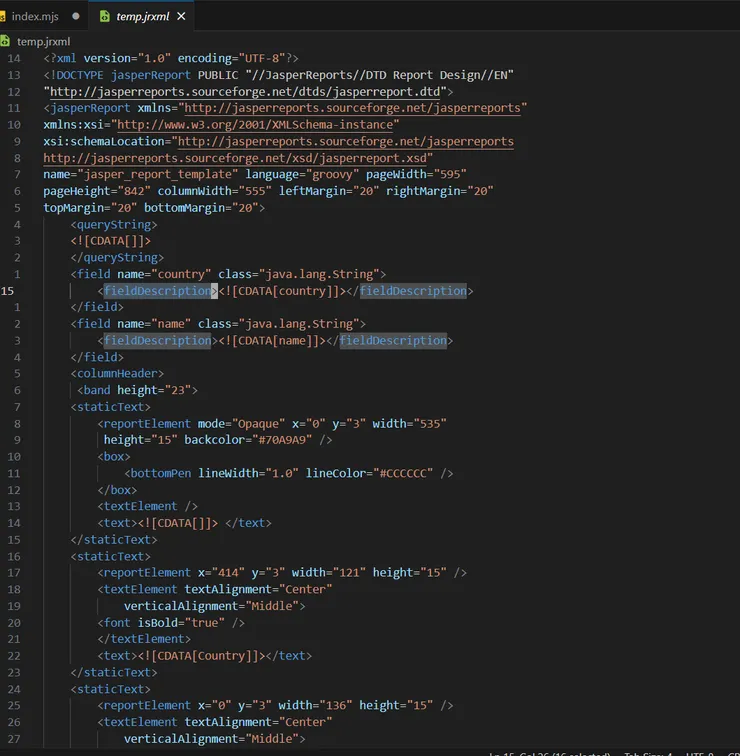Open the jasperreport.xsd URL link
This screenshot has width=740, height=756.
235,158
